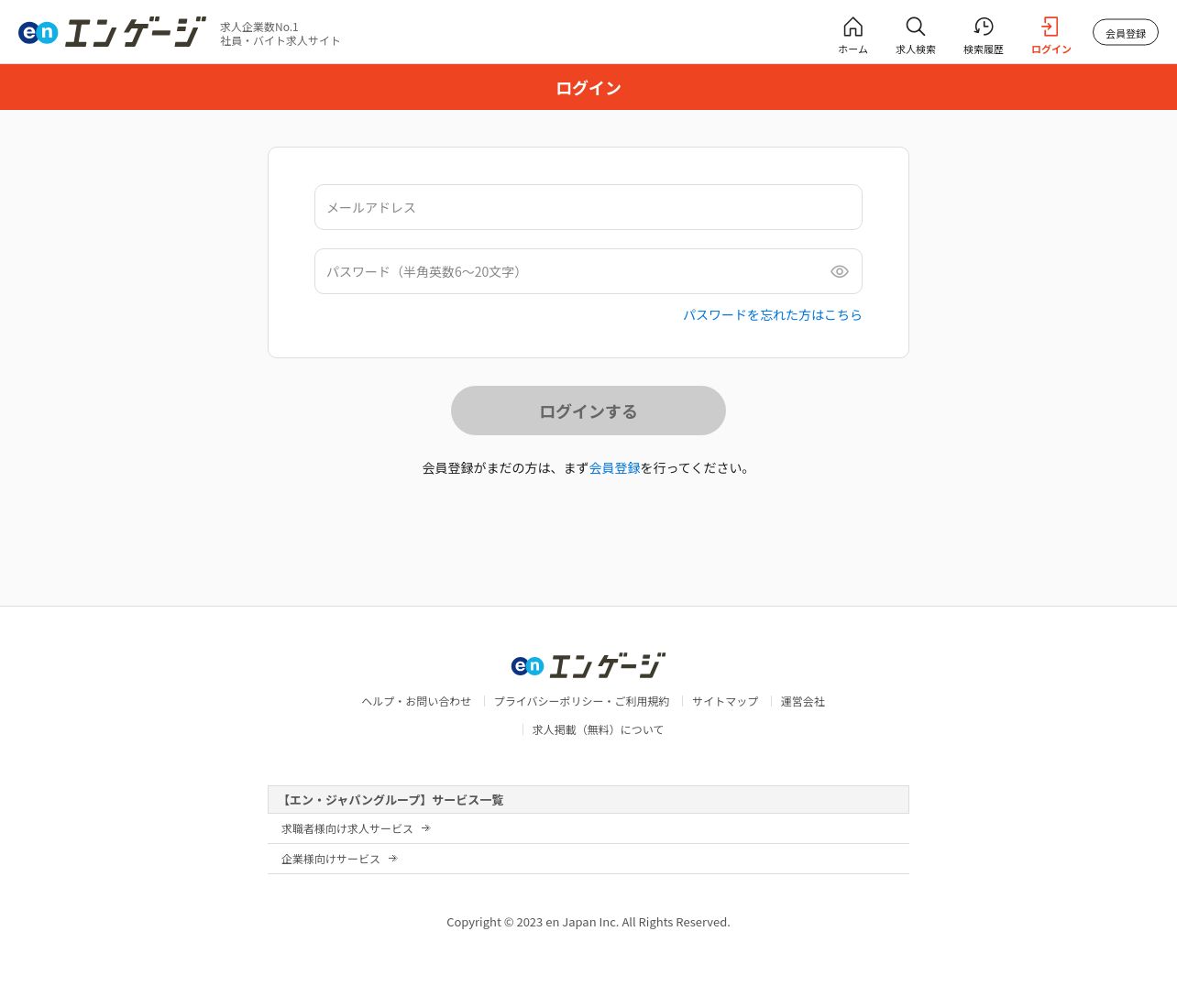Select the 検索履歴 nav label
1177x1008 pixels.
point(984,49)
